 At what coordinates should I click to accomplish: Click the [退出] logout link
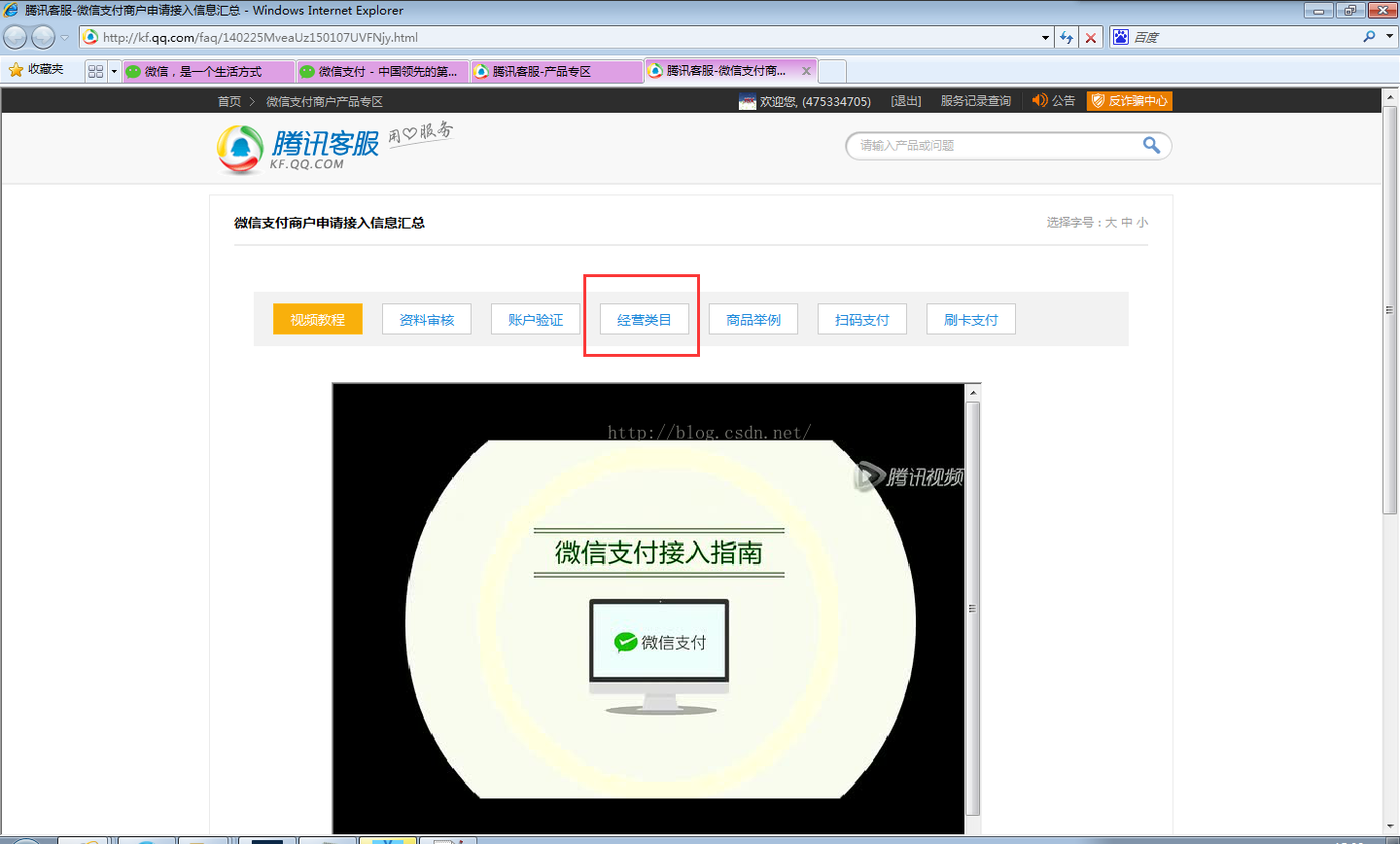(x=906, y=101)
